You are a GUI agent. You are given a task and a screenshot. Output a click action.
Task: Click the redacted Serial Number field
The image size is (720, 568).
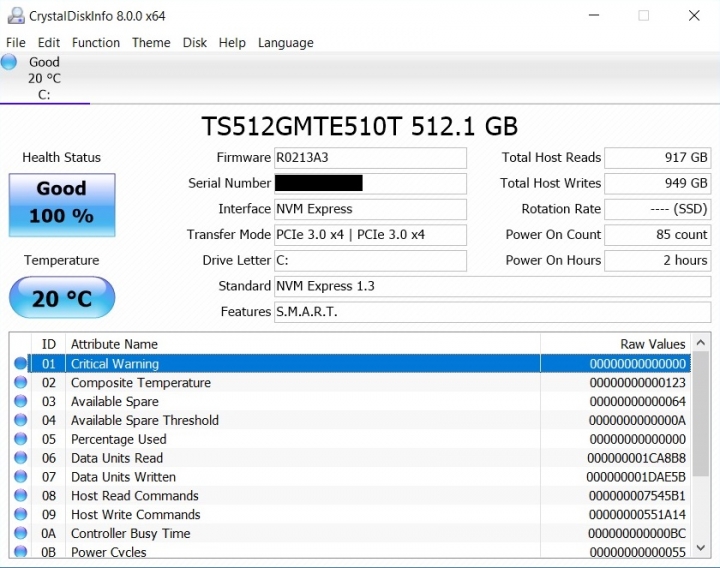point(370,183)
